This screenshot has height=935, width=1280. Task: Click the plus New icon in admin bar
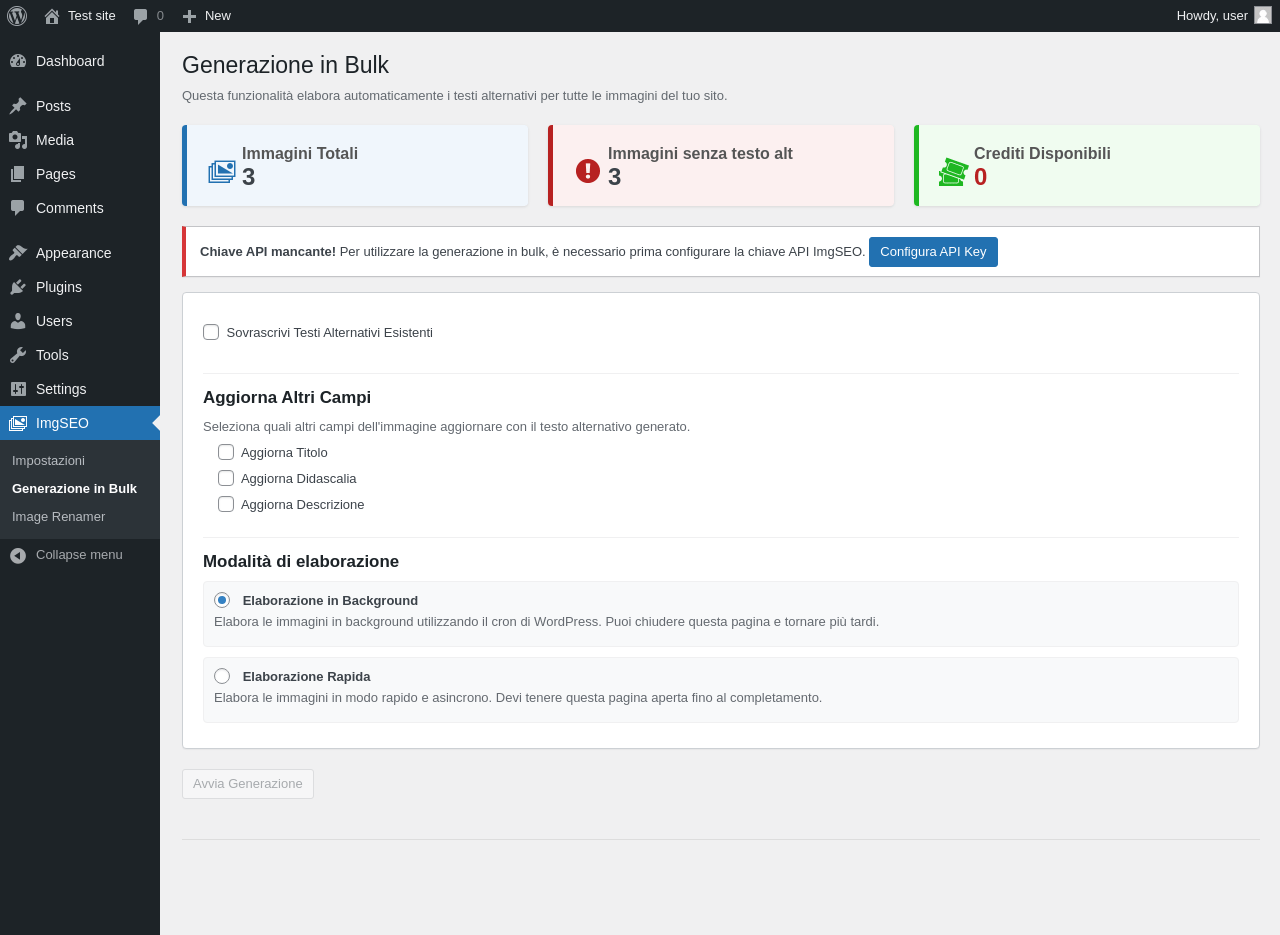coord(189,16)
